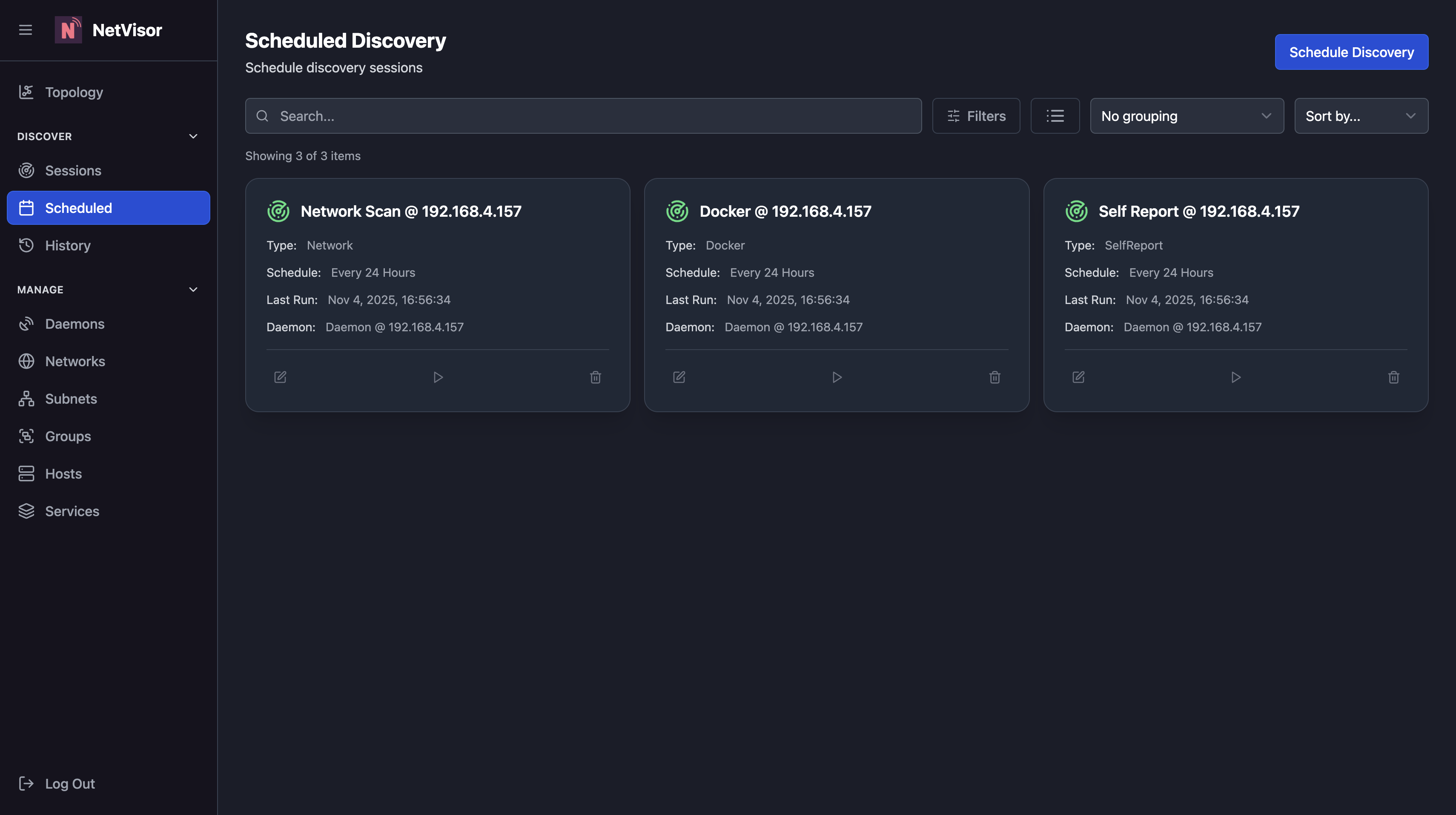Click the Network Scan @ 192.168.4.157 title
The image size is (1456, 815).
click(x=411, y=211)
